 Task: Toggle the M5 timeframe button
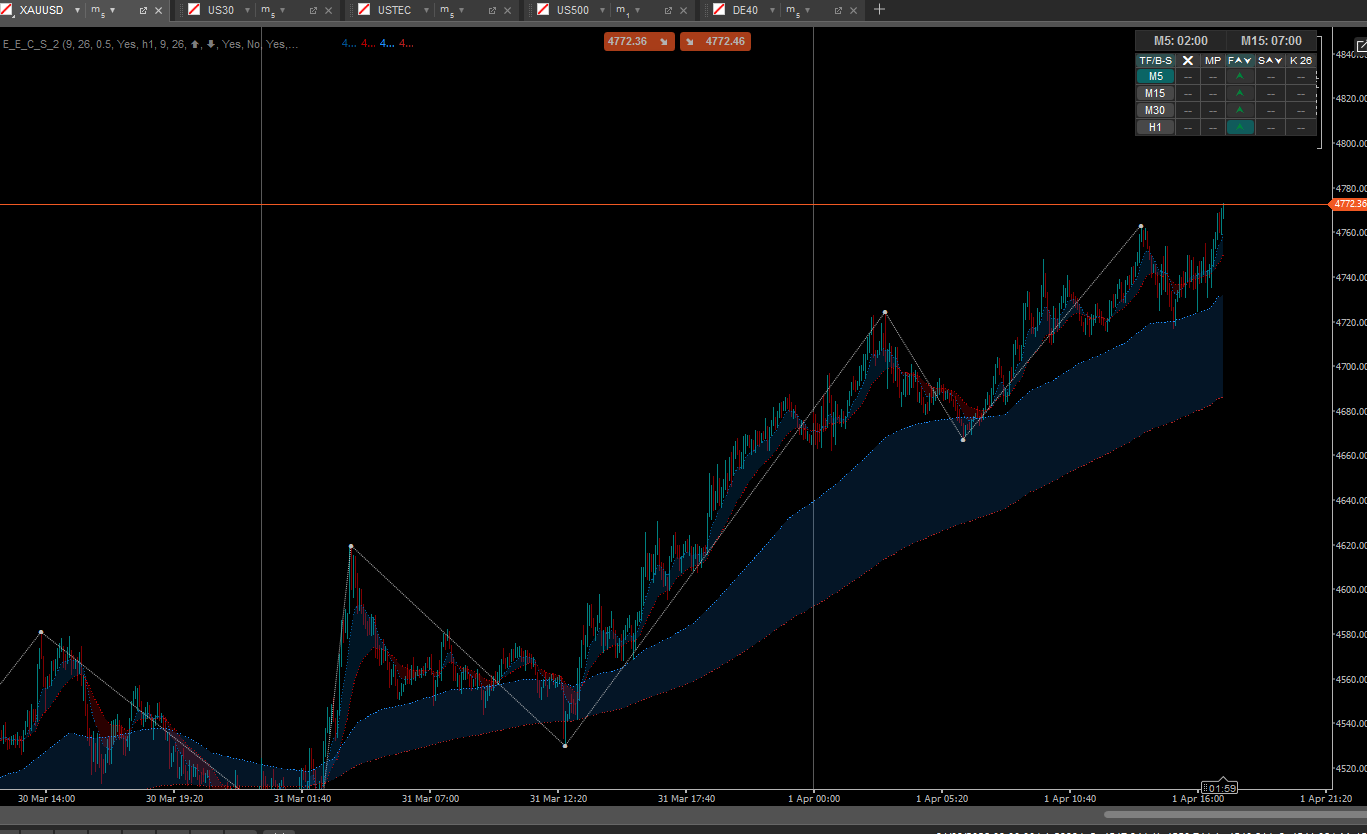click(1155, 76)
